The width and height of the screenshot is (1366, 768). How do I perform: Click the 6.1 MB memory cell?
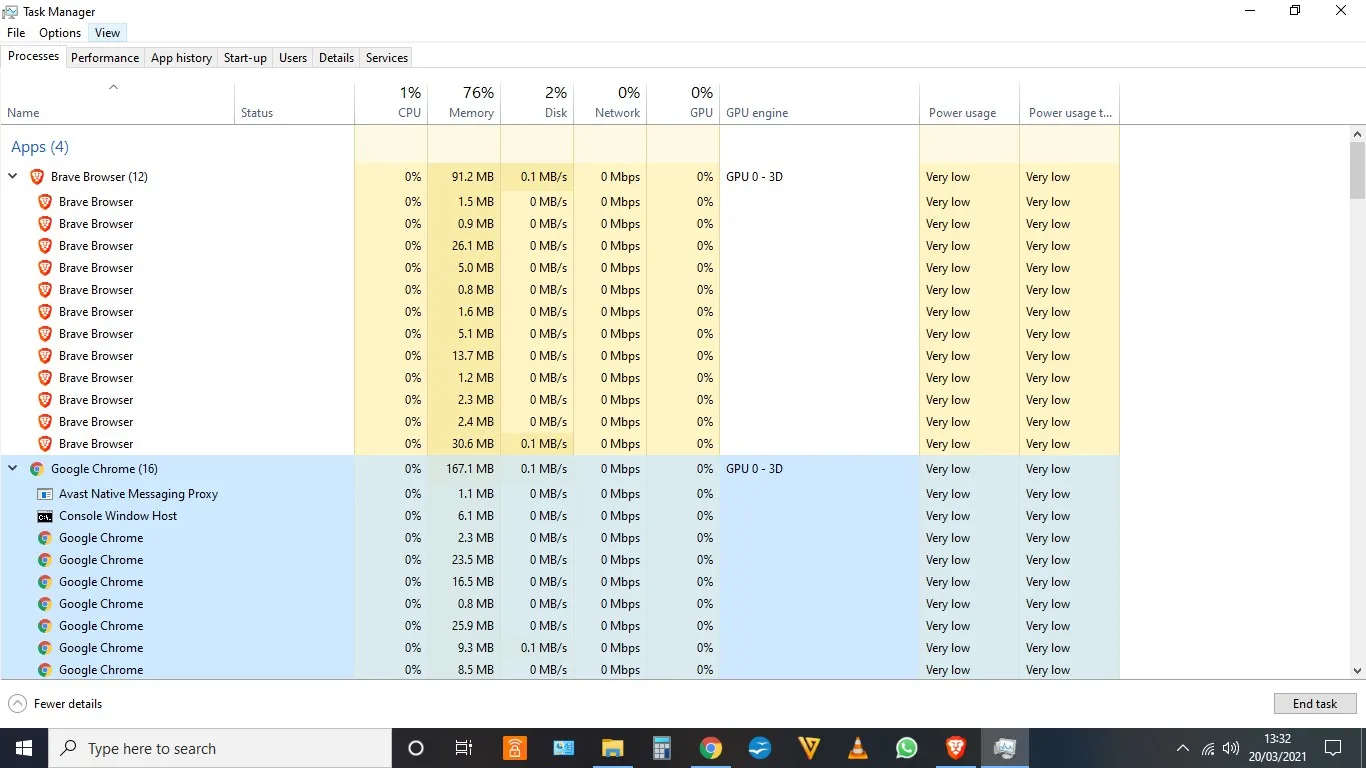tap(464, 516)
